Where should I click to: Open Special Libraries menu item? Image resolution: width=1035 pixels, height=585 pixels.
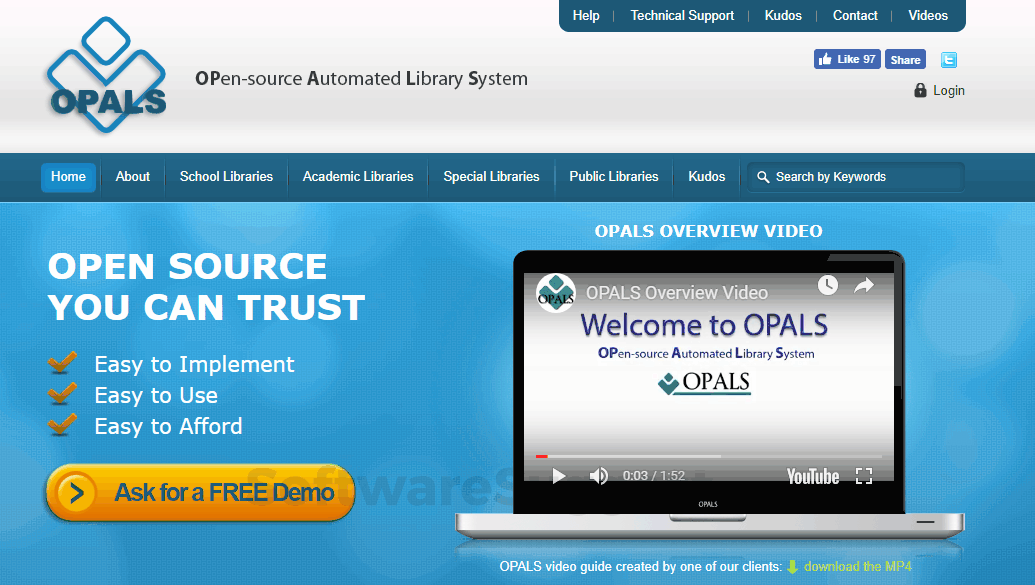point(491,177)
